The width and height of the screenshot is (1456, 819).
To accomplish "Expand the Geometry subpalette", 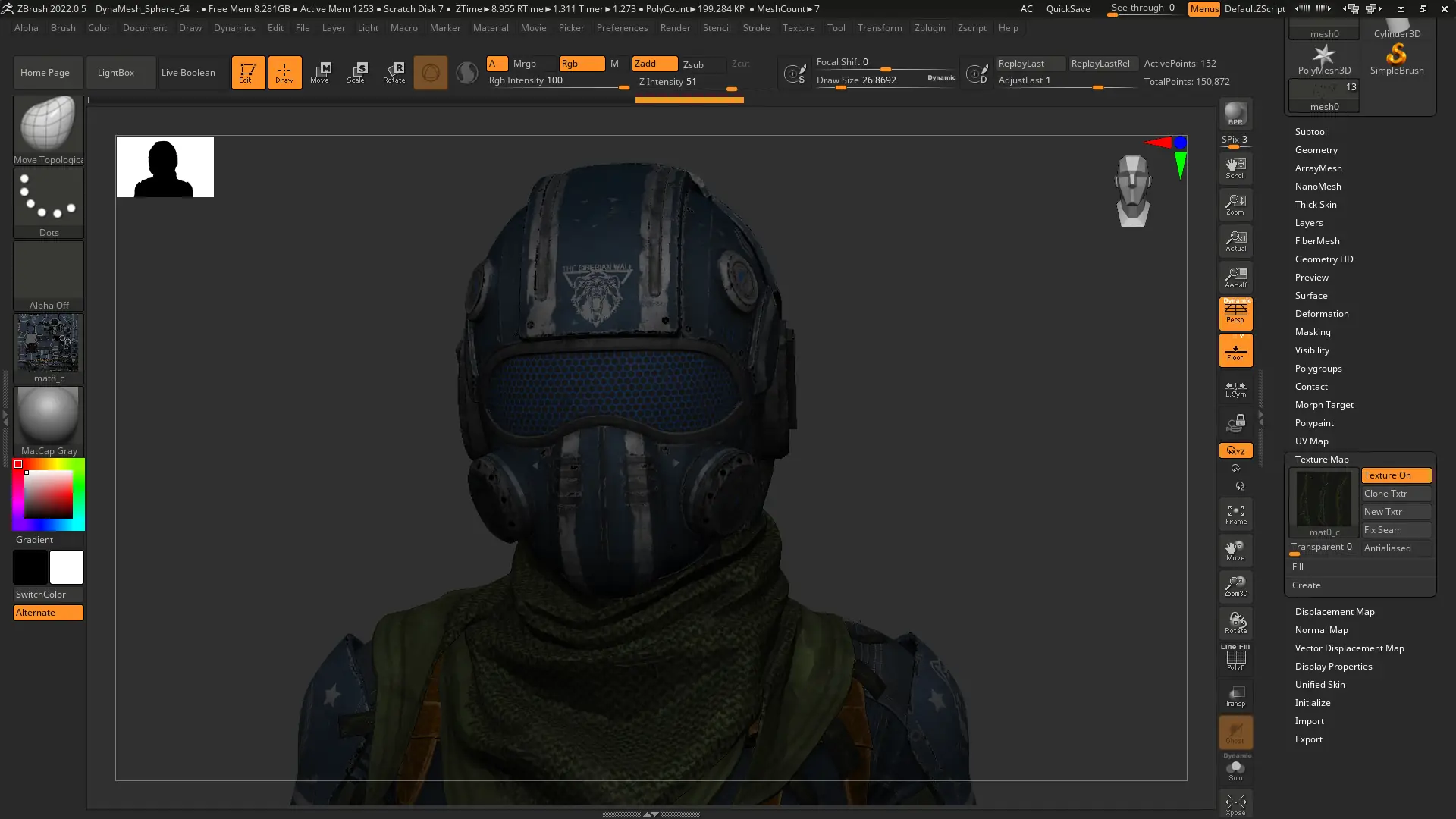I will [x=1316, y=150].
